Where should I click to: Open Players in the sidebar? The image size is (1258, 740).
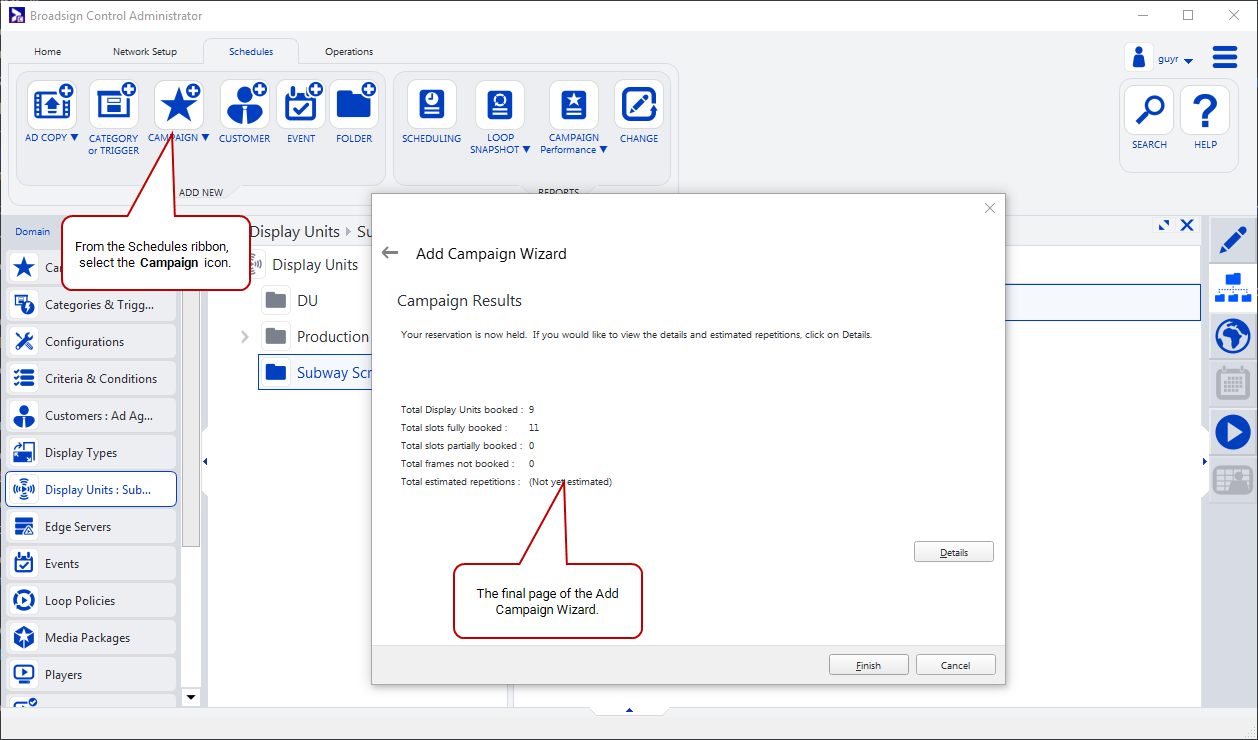click(91, 675)
